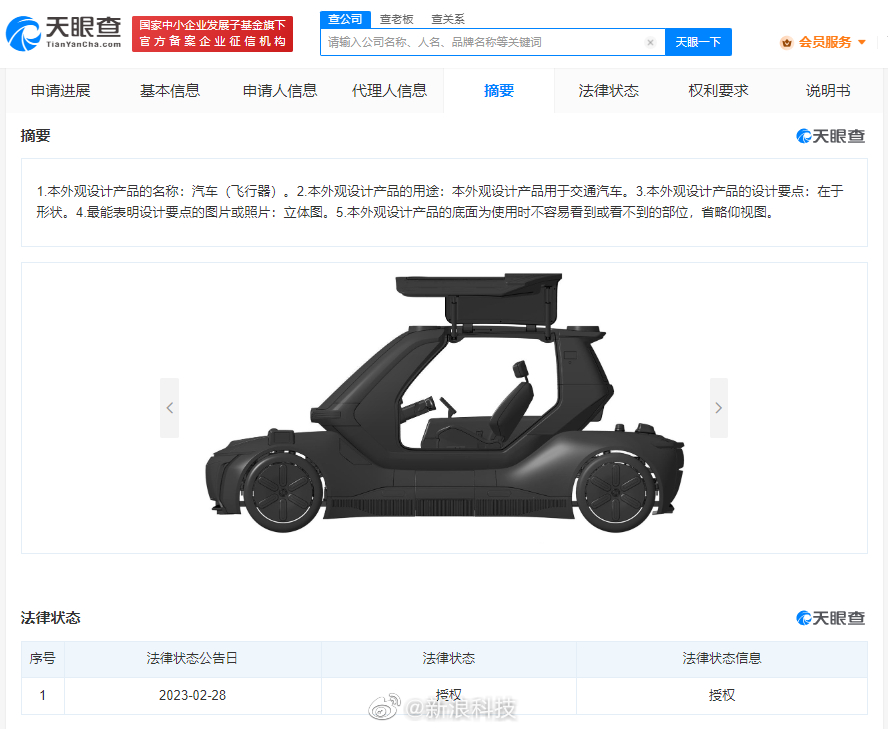Click the 法律状态 section heading
Viewport: 888px width, 729px height.
point(50,618)
